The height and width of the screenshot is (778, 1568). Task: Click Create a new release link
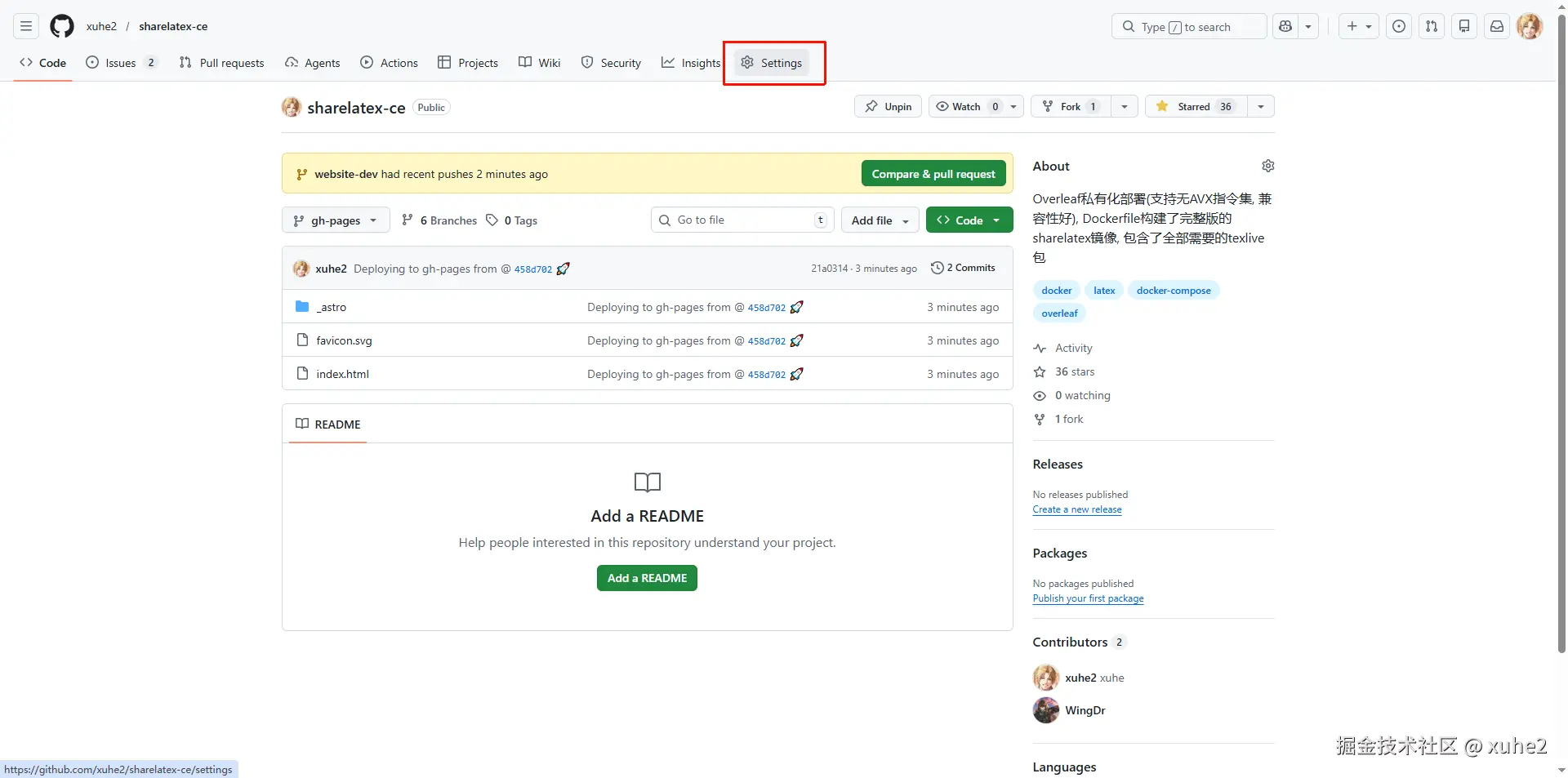(x=1077, y=509)
